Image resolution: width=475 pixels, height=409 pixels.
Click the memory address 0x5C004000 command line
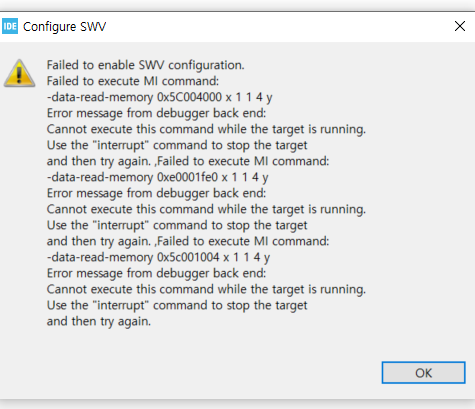[x=159, y=97]
